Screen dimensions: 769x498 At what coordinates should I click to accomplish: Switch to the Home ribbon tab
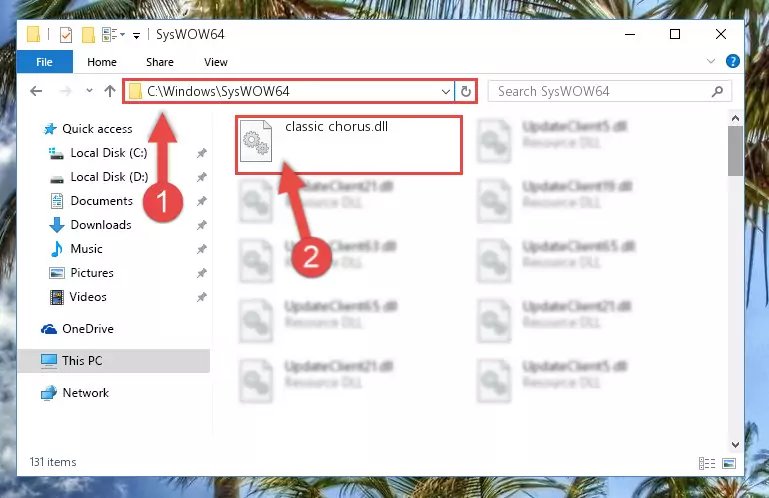click(102, 62)
